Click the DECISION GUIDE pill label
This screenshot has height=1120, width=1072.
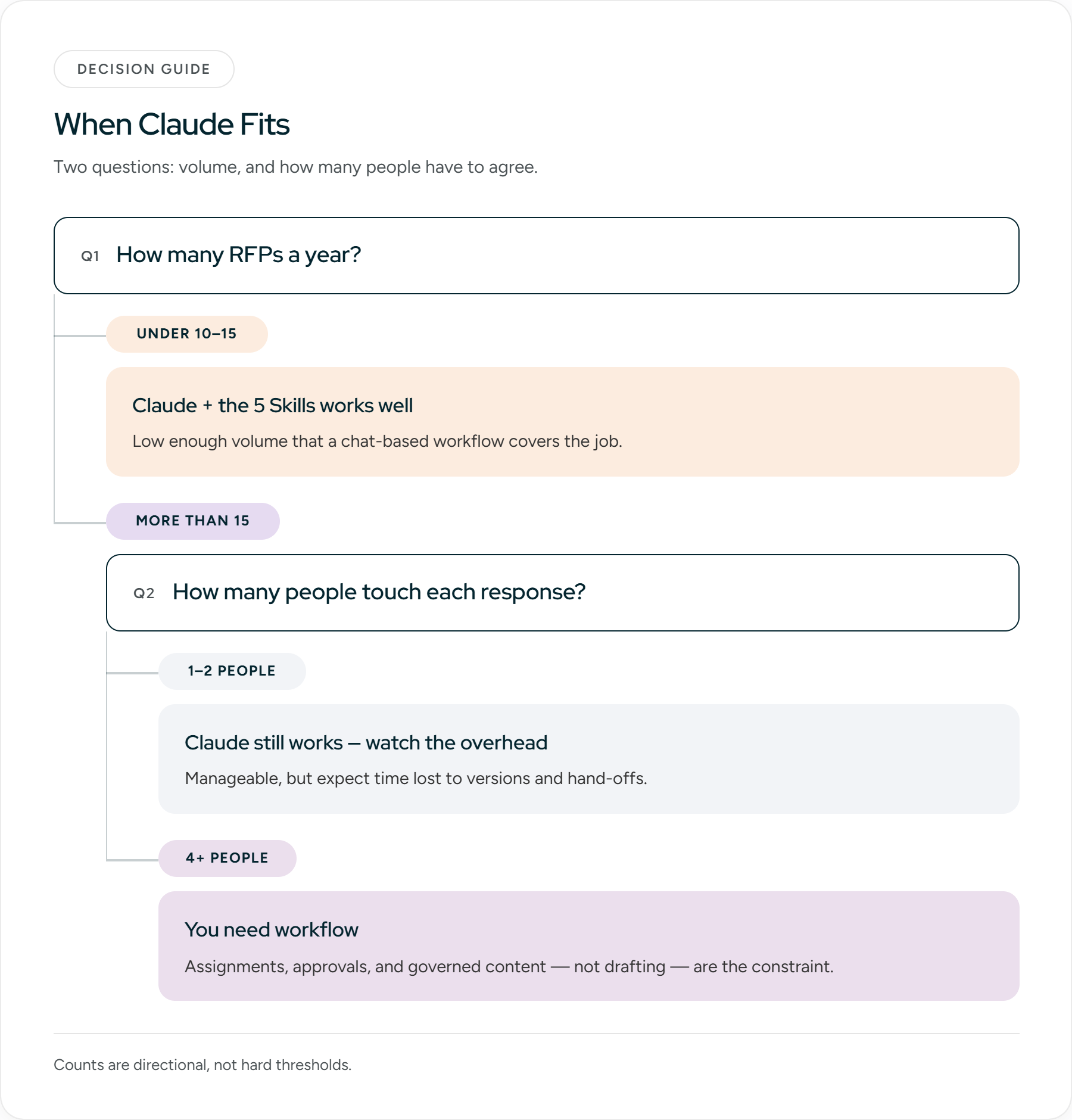point(144,69)
